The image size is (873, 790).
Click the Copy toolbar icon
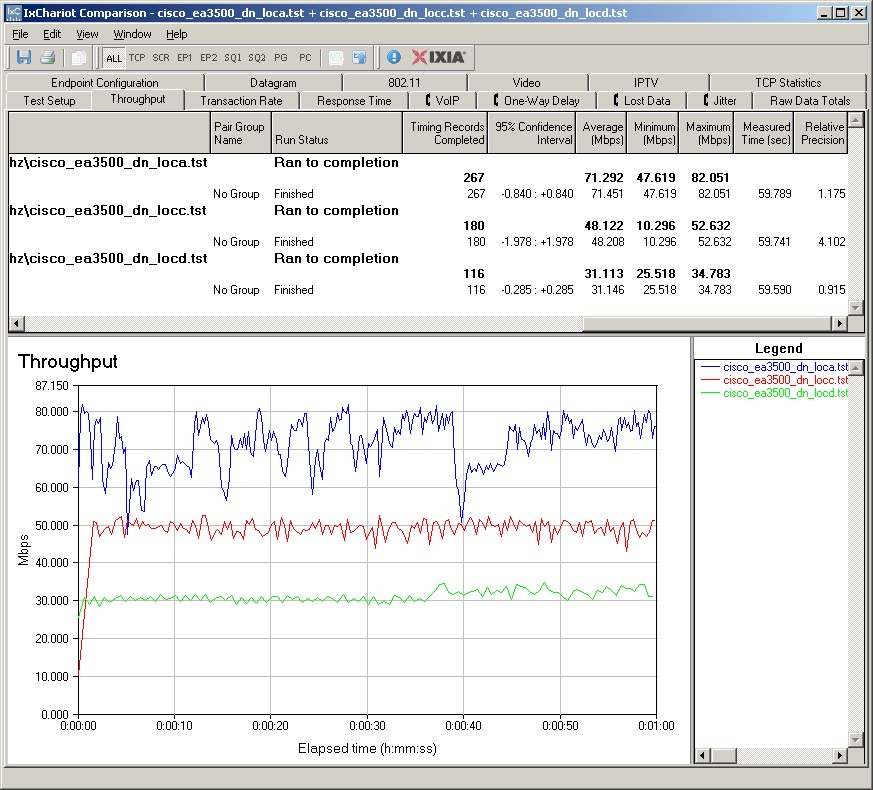(x=79, y=57)
